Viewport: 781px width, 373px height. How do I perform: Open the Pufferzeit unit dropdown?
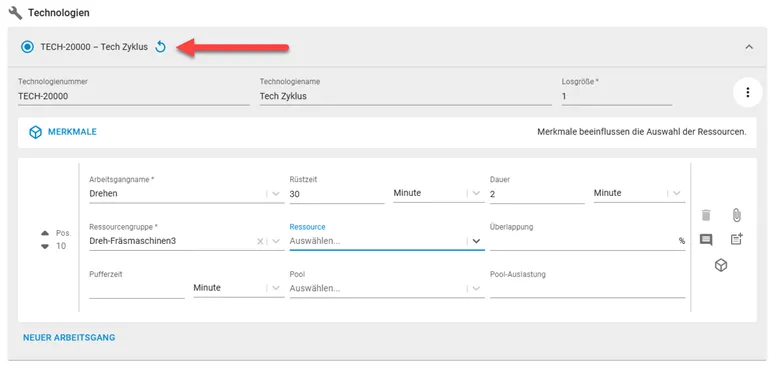click(x=239, y=288)
